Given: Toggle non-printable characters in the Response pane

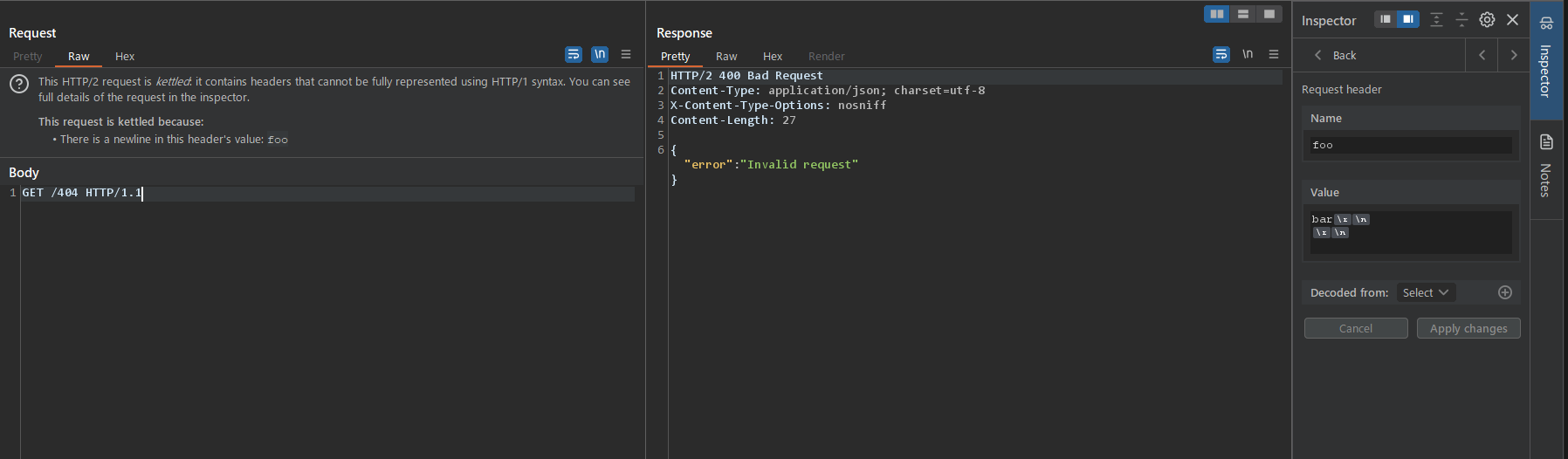Looking at the screenshot, I should point(1248,54).
